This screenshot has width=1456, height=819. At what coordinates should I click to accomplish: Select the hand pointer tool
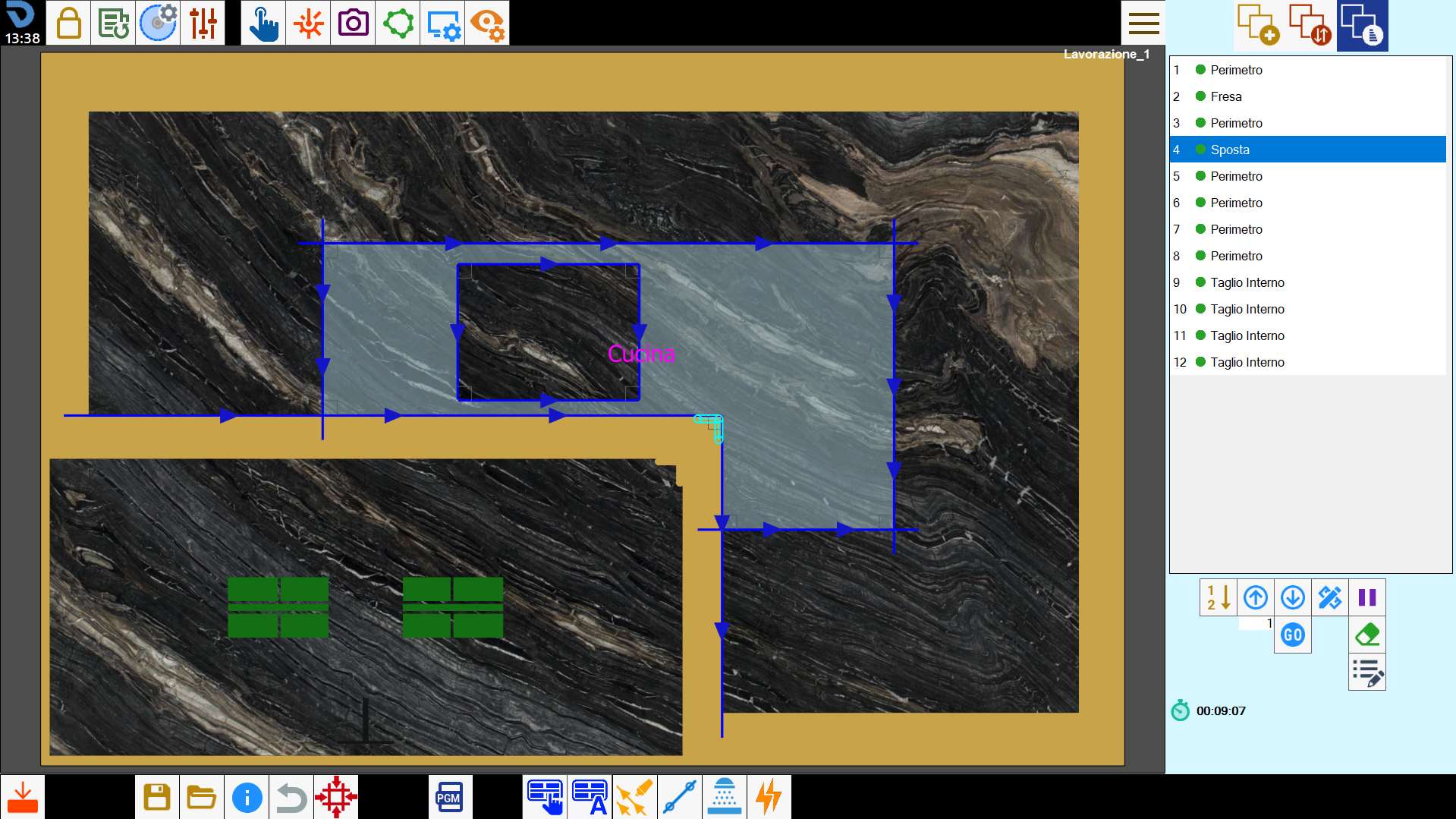coord(263,23)
